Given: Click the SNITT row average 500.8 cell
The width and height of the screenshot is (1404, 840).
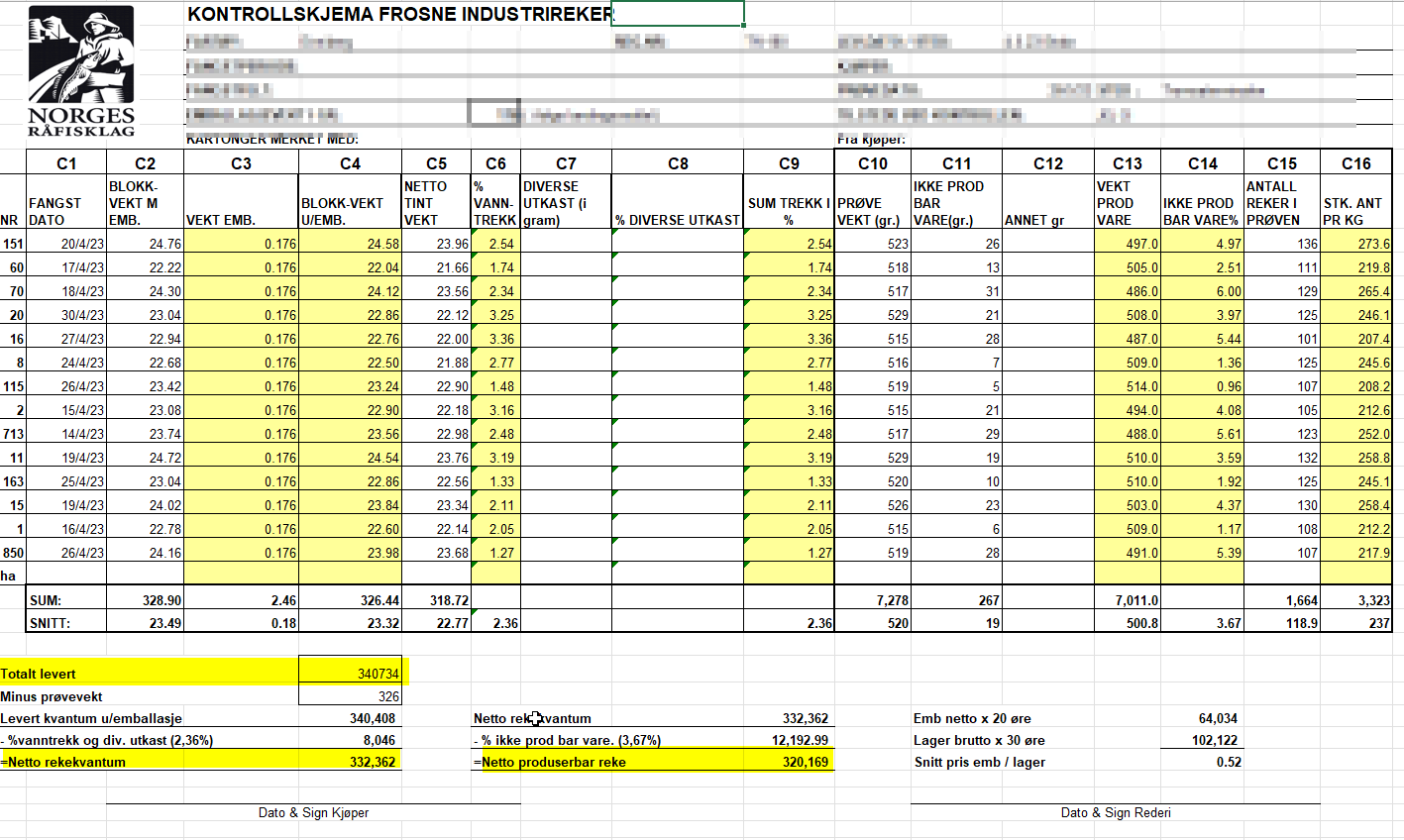Looking at the screenshot, I should coord(1127,623).
